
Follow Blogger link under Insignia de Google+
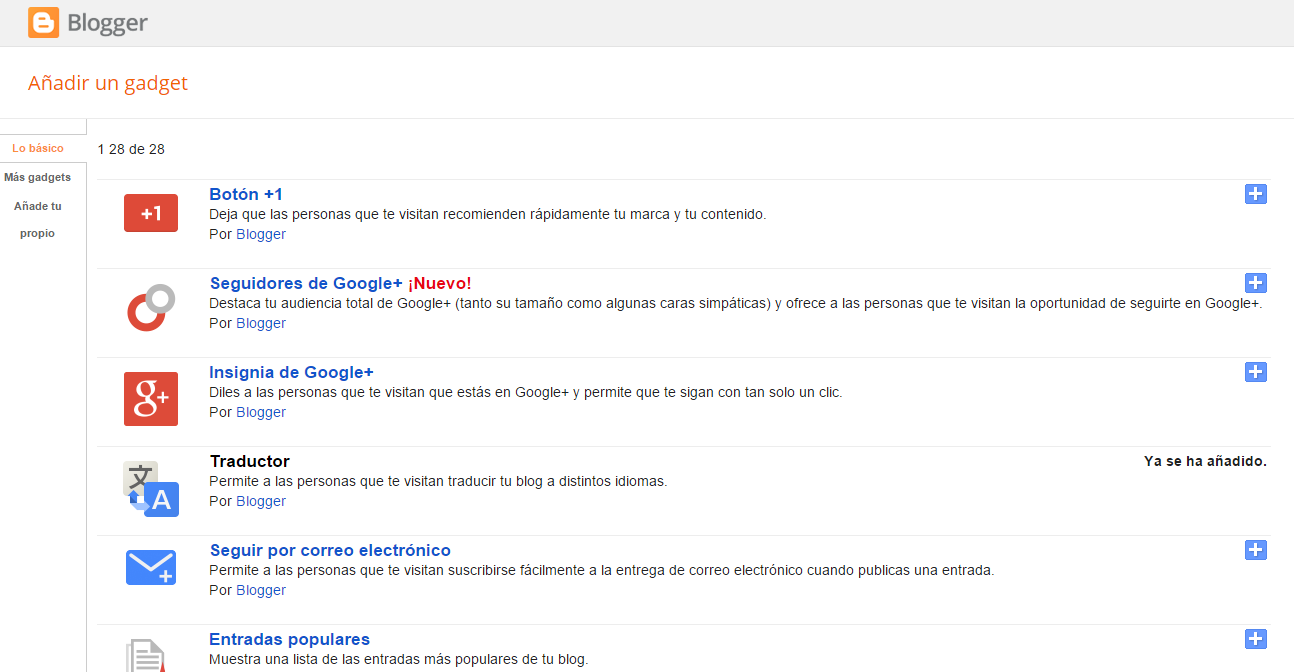pyautogui.click(x=261, y=412)
